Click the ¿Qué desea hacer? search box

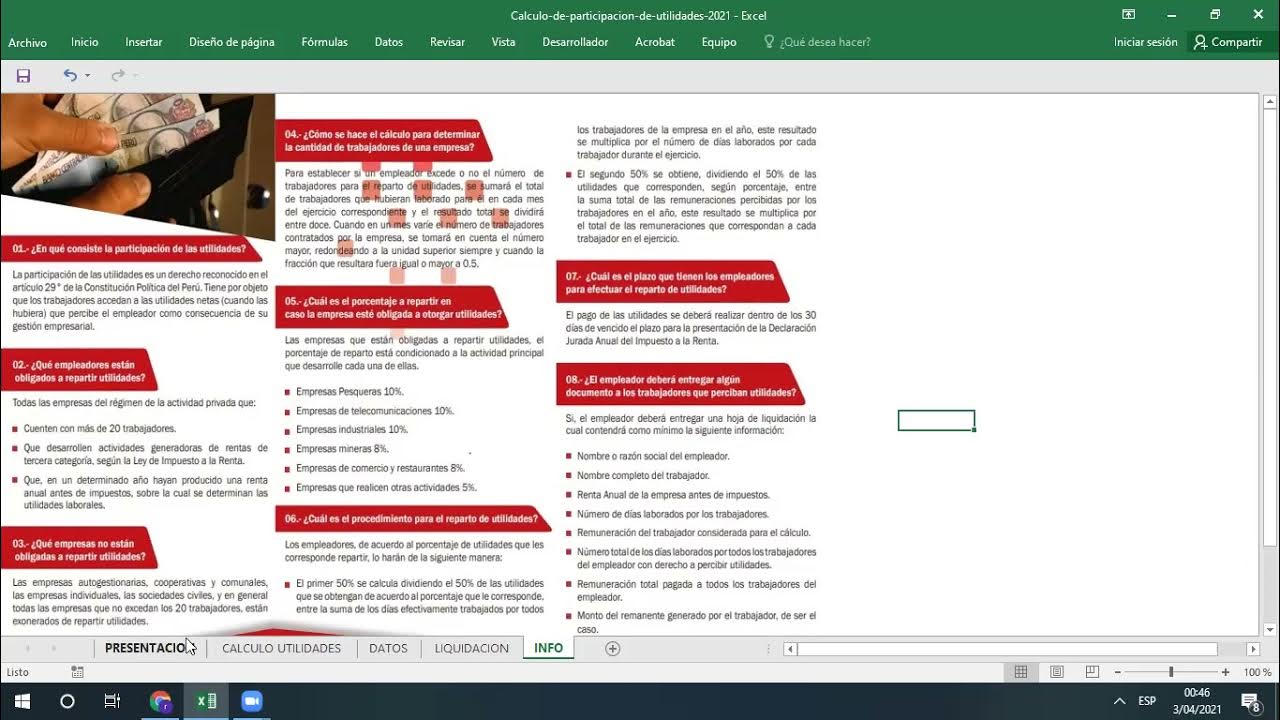coord(817,42)
